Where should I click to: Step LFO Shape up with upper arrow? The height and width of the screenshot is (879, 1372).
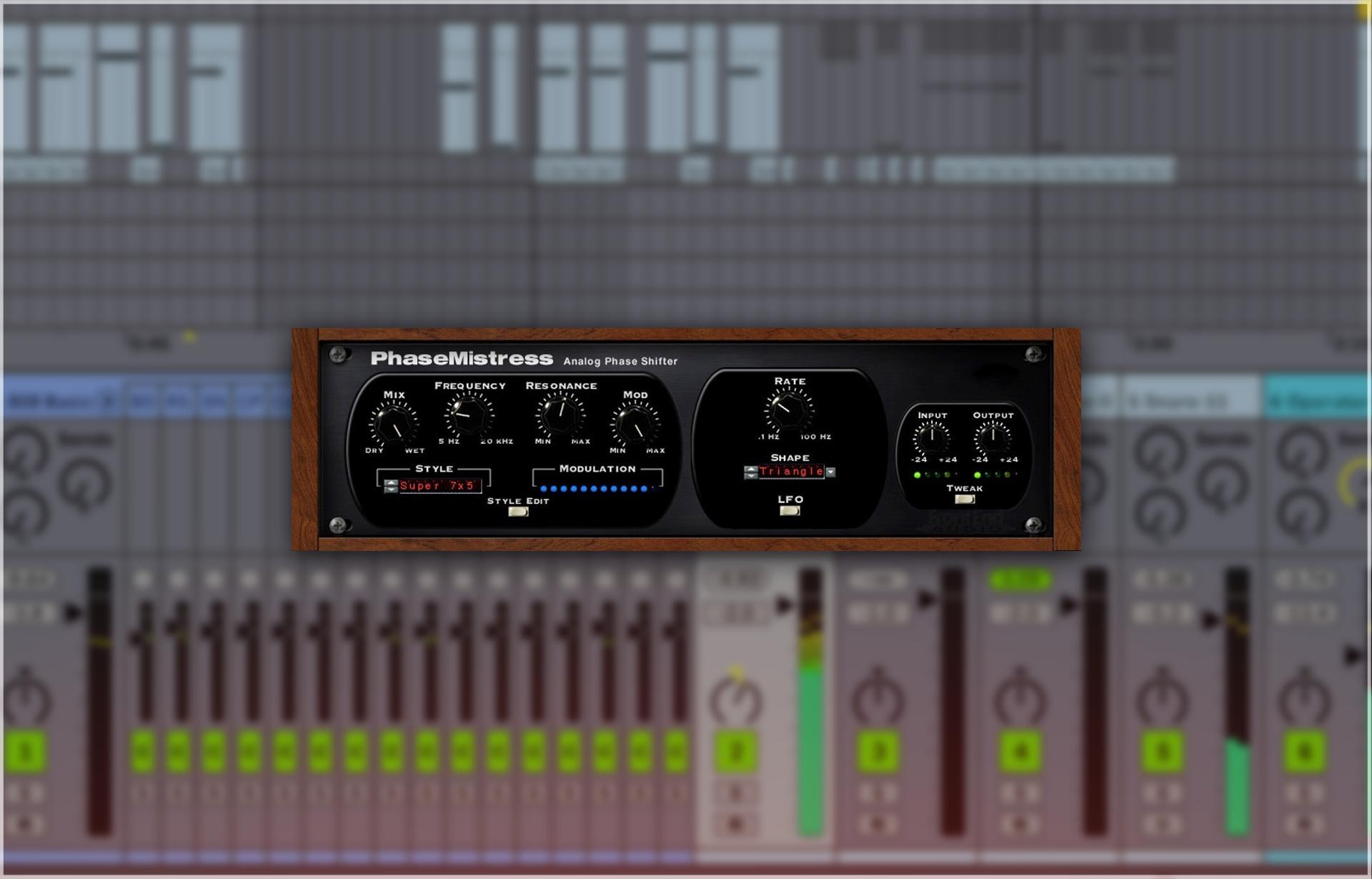tap(751, 469)
